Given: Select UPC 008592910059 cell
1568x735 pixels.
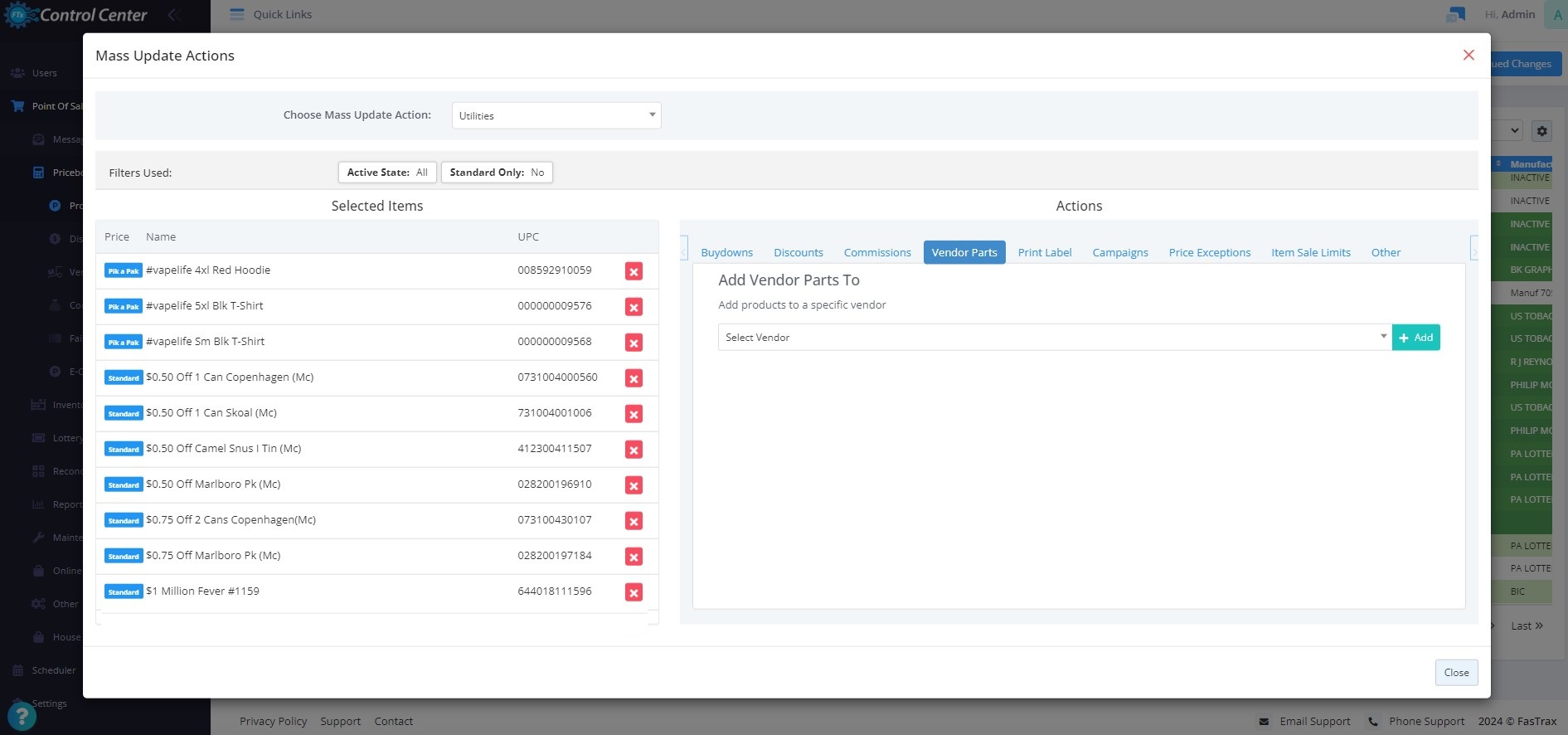Looking at the screenshot, I should pos(555,270).
